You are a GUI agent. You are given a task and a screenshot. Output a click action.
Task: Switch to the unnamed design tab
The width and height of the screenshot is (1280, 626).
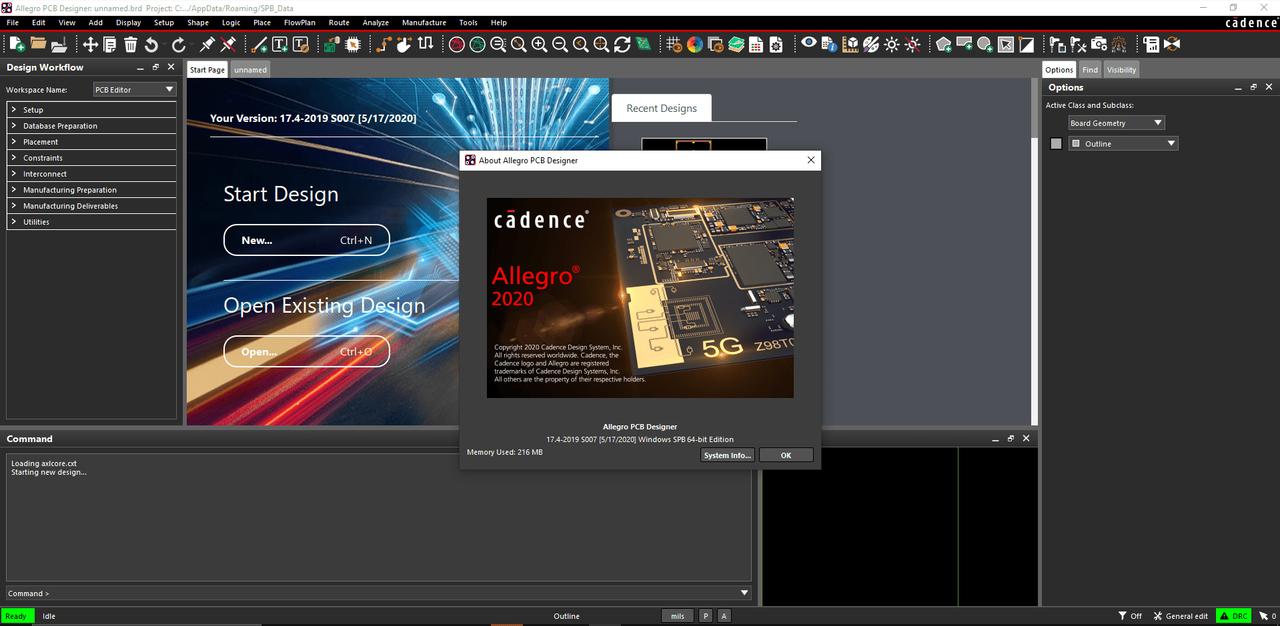[x=251, y=70]
